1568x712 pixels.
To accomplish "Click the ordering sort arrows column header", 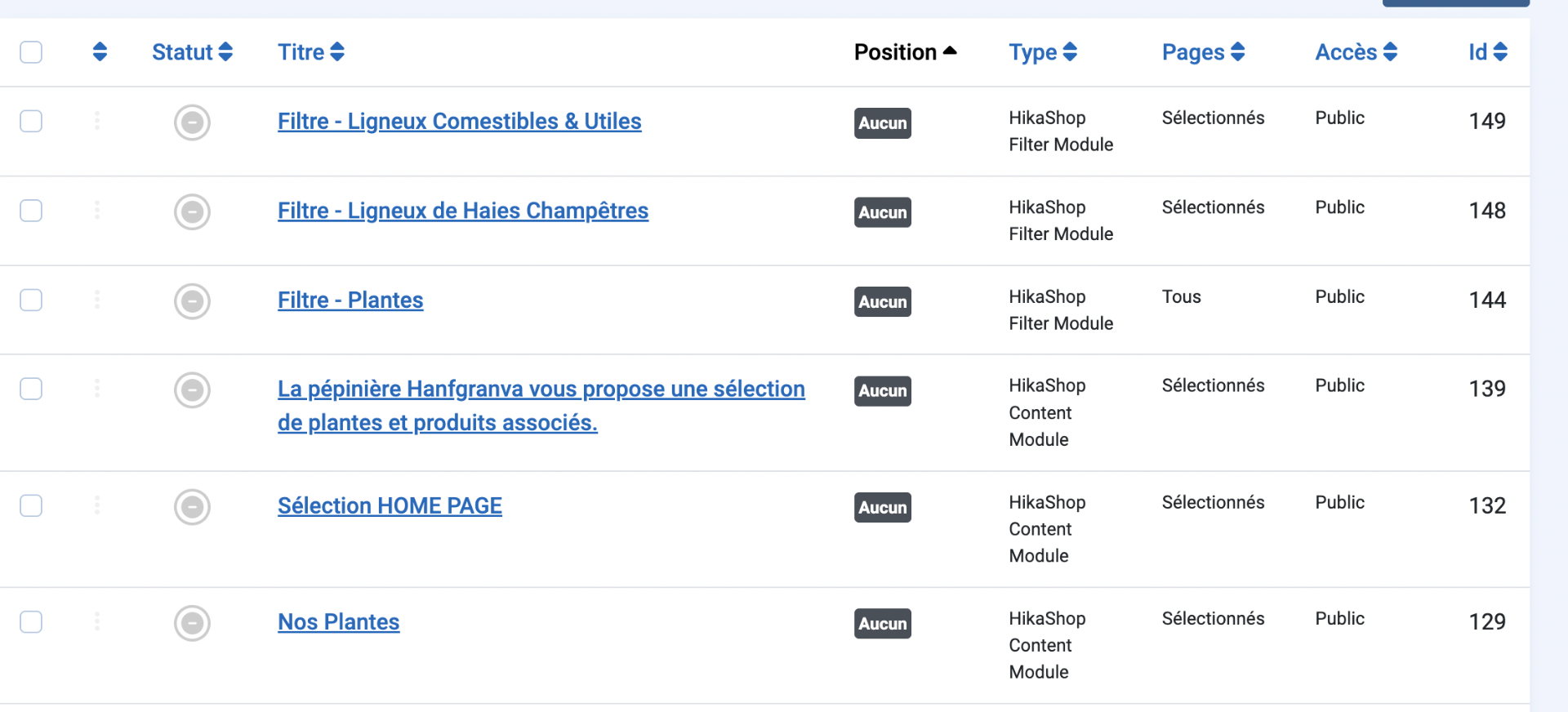I will click(100, 52).
